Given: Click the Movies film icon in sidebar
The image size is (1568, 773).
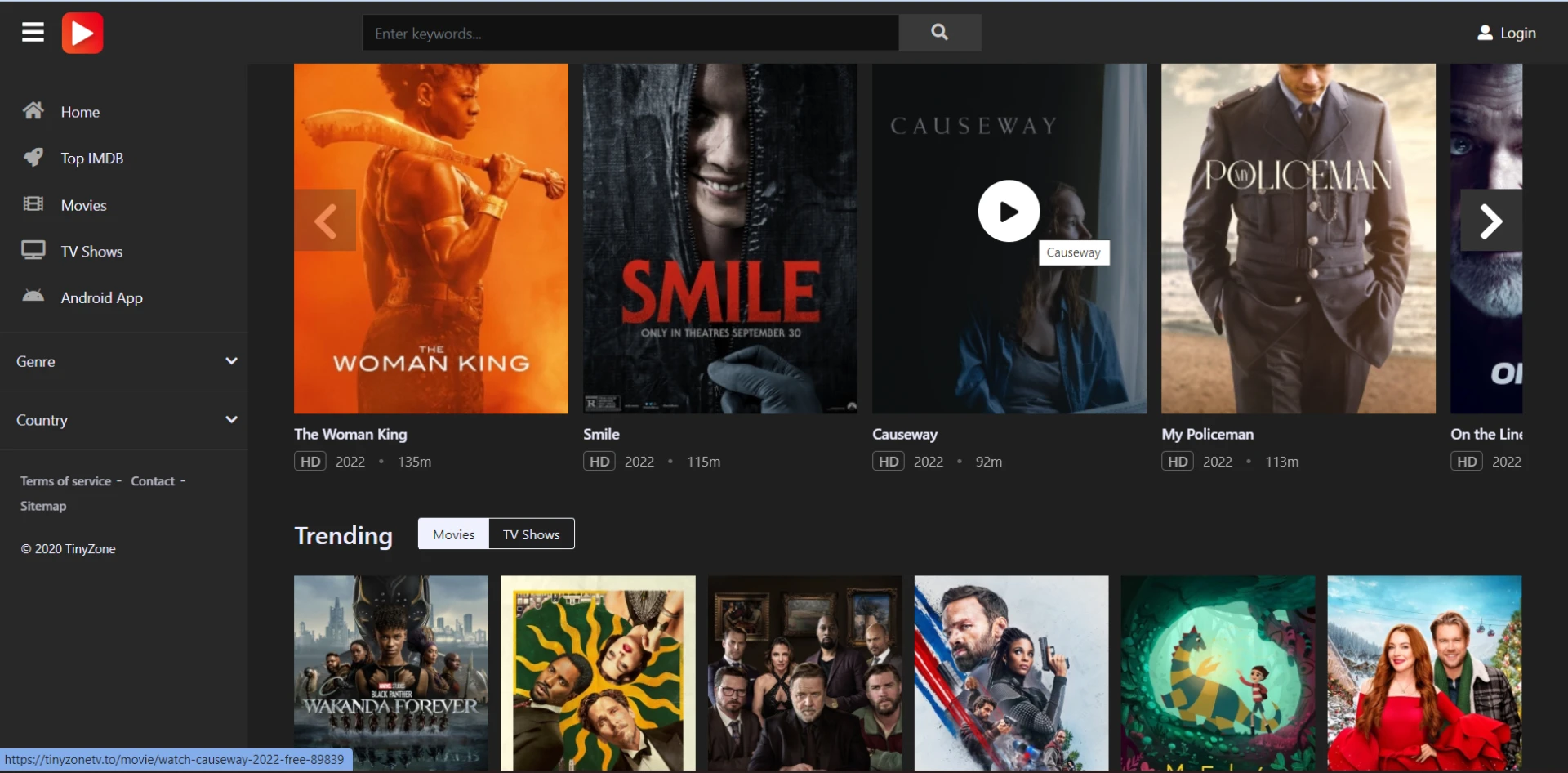Looking at the screenshot, I should pos(33,204).
